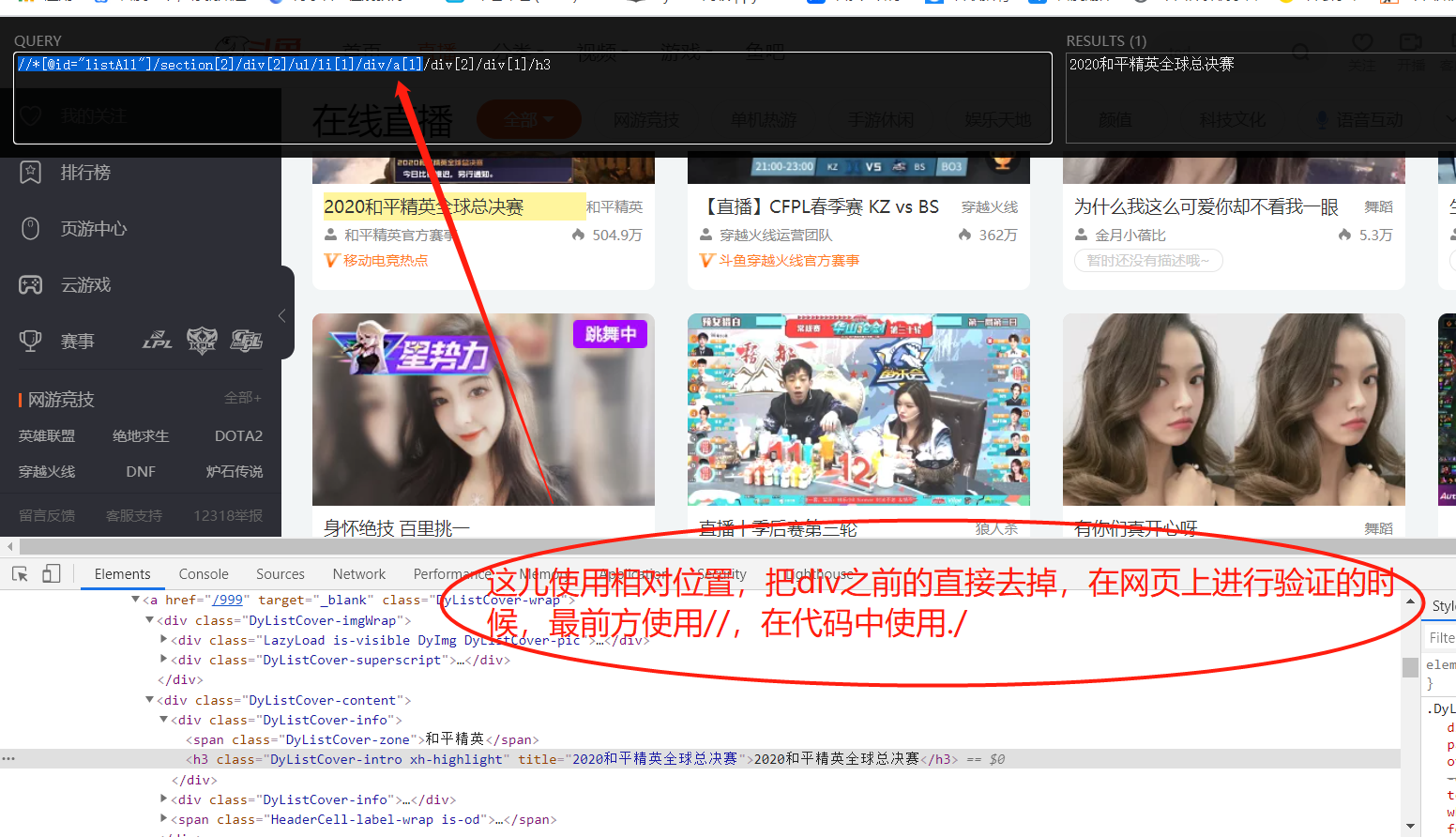The image size is (1456, 837).
Task: Click the 跳舞中 badge on 星势力 thumbnail
Action: pyautogui.click(x=610, y=334)
